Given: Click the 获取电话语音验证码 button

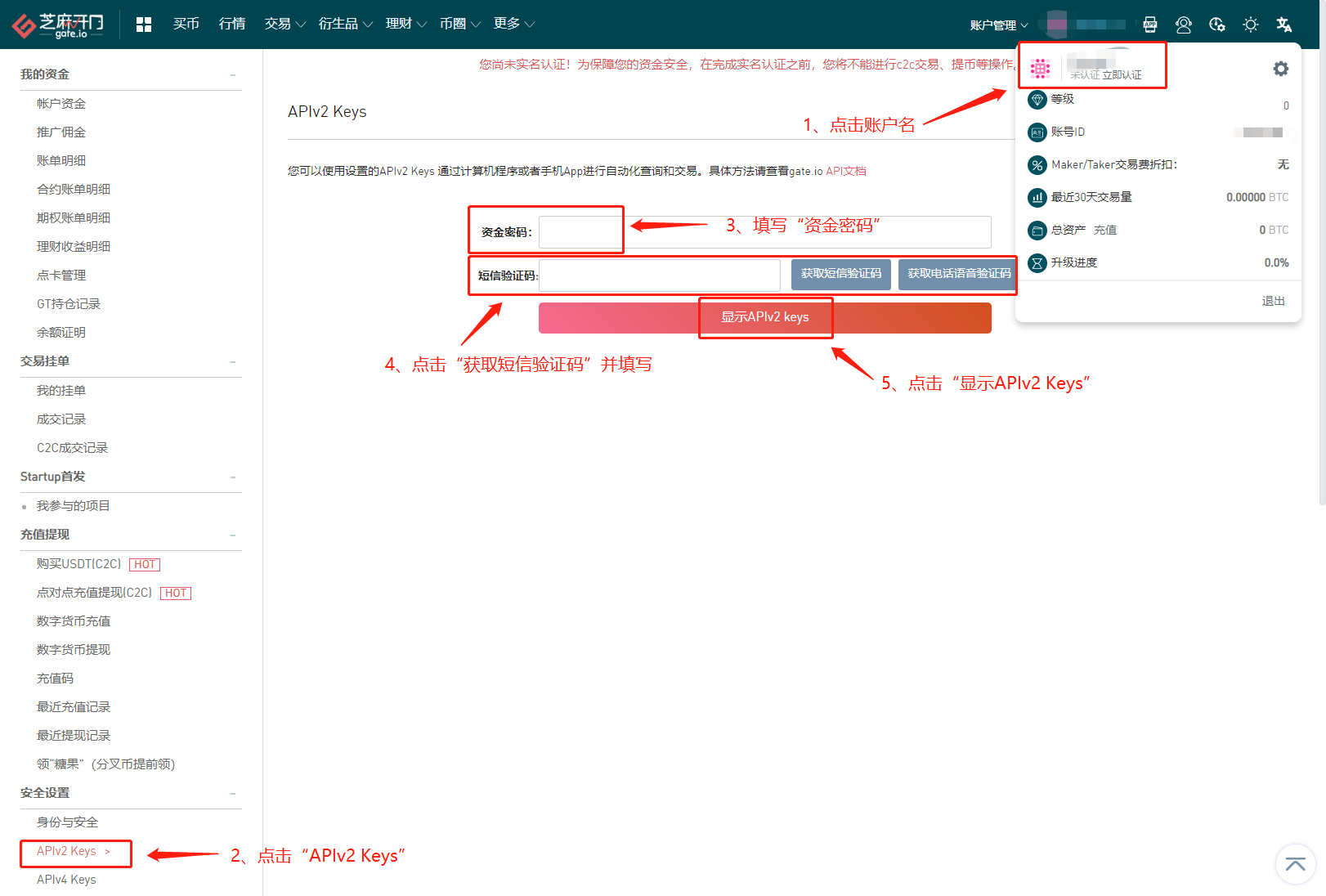Looking at the screenshot, I should 959,275.
